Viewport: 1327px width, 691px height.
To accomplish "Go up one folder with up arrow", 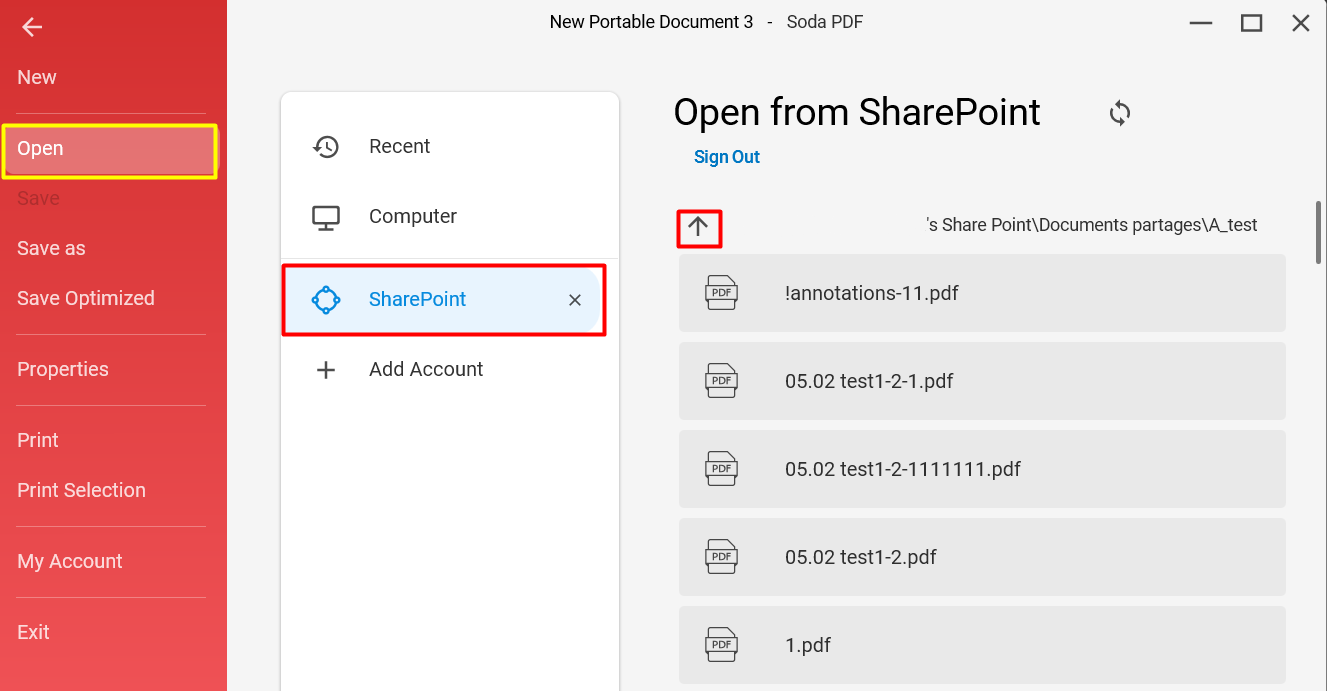I will [x=698, y=229].
